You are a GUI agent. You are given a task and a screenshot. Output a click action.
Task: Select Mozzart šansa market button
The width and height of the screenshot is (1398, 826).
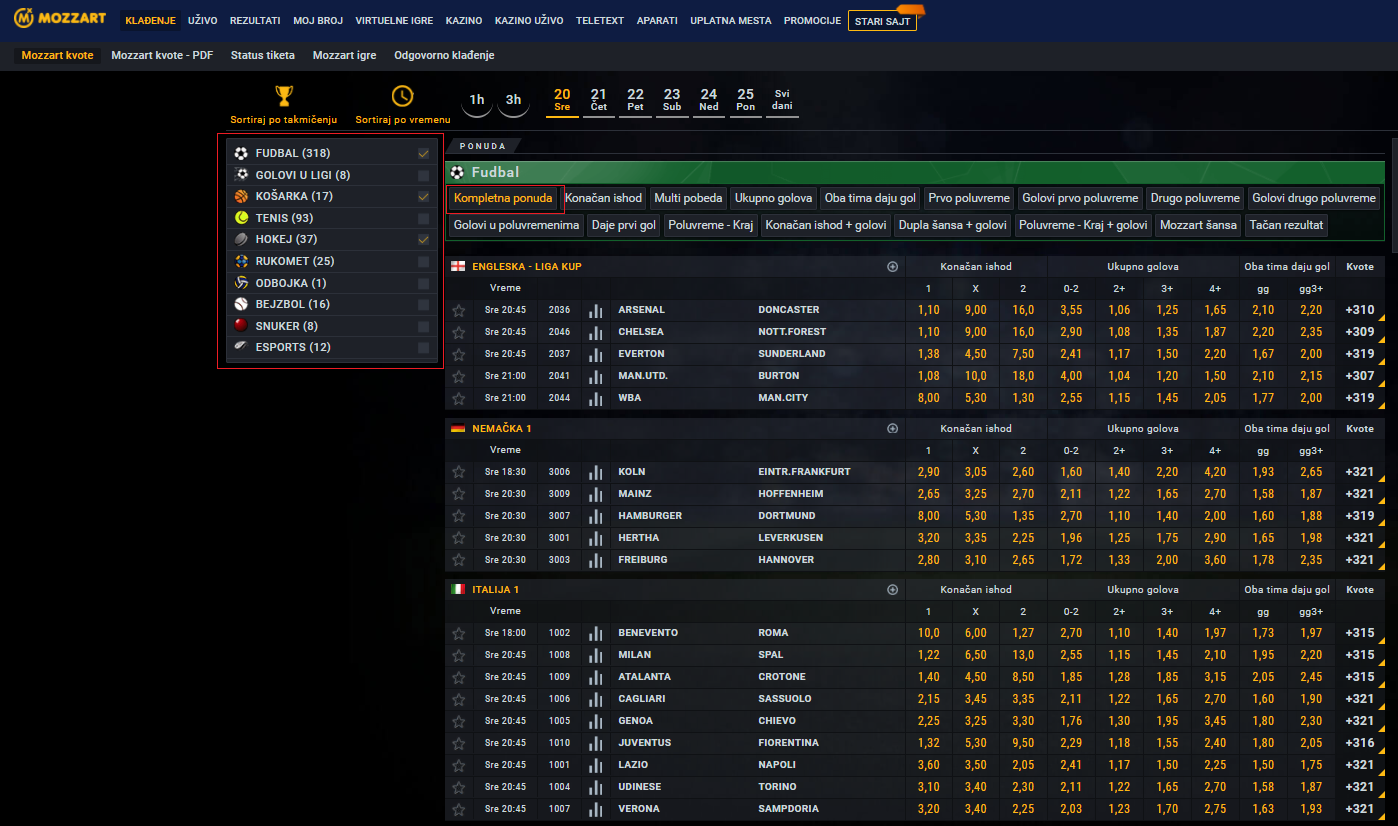pyautogui.click(x=1198, y=225)
